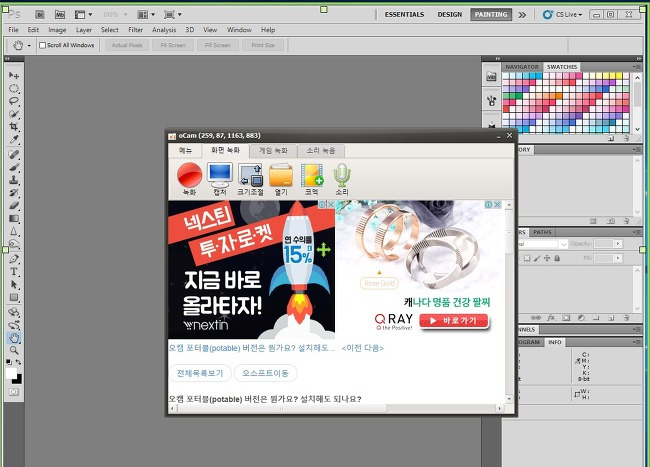Enable the Scroll All Windows checkbox
The image size is (650, 467).
tap(42, 45)
